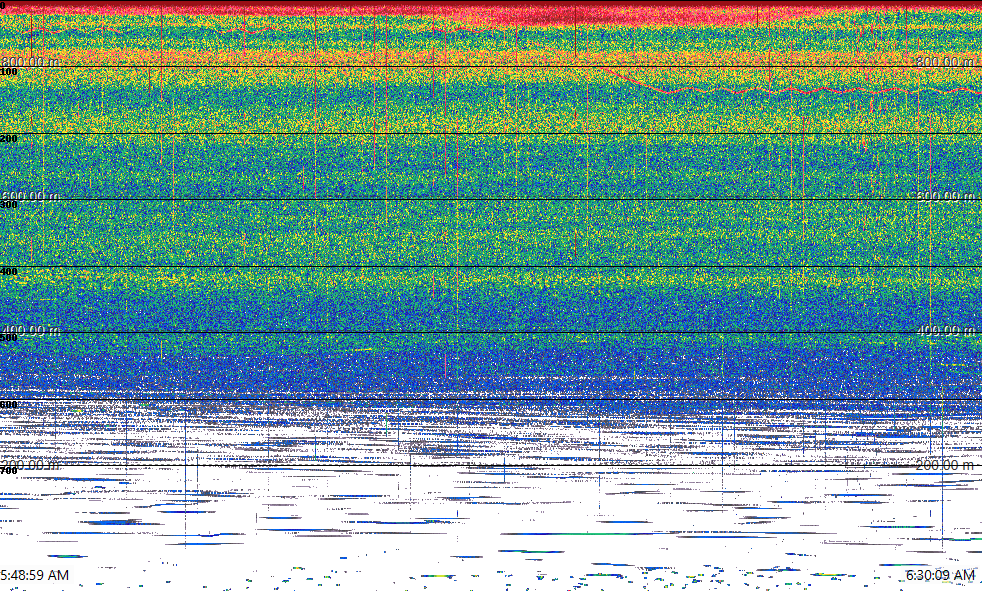Click the left-edge 600.00 m range label
Viewport: 982px width, 592px height.
click(x=30, y=195)
